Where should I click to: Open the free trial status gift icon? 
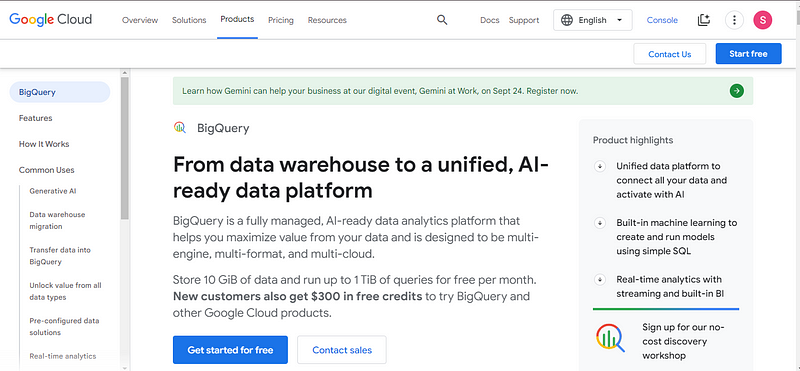[x=704, y=20]
